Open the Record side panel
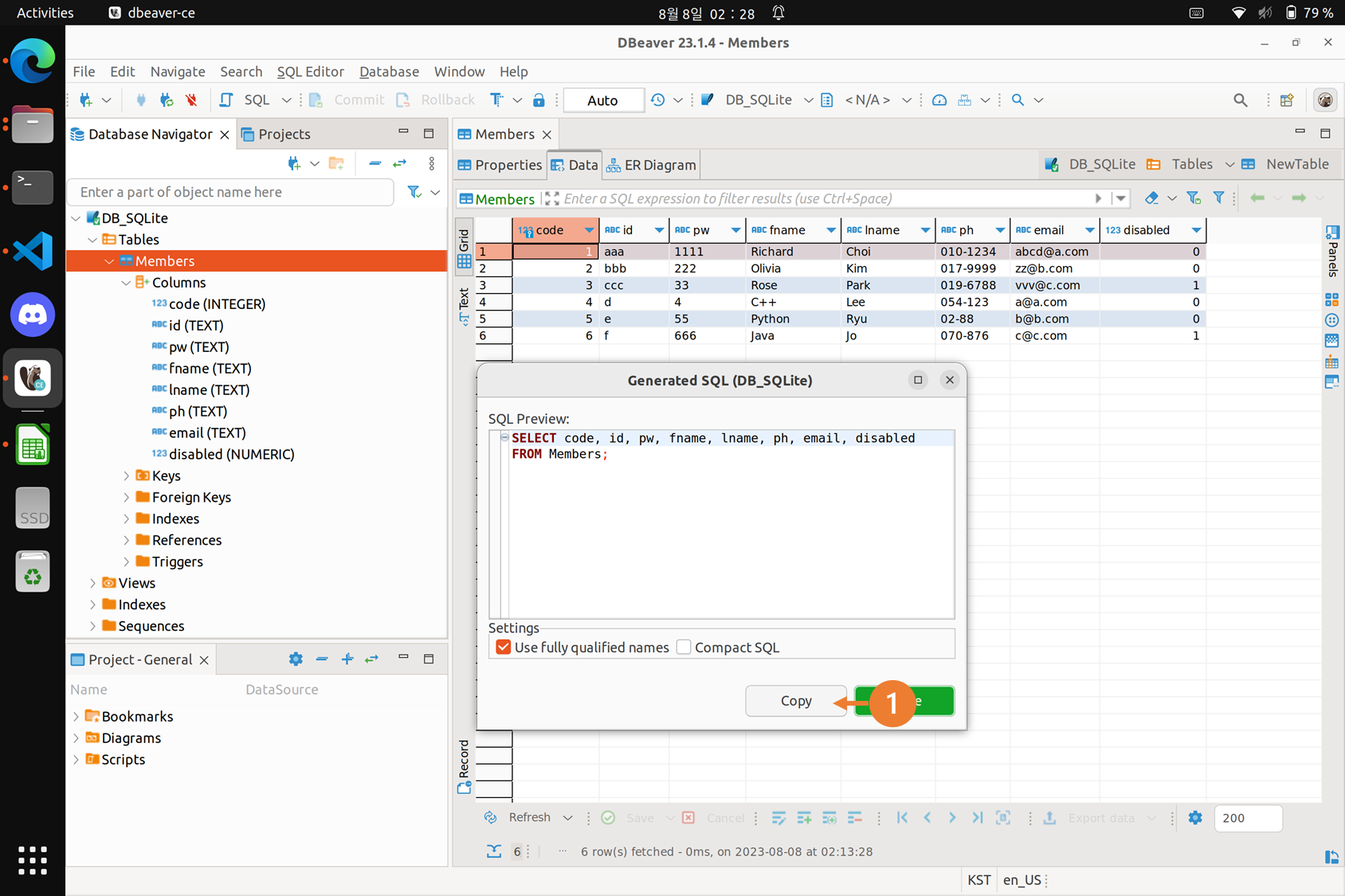1345x896 pixels. (x=464, y=766)
